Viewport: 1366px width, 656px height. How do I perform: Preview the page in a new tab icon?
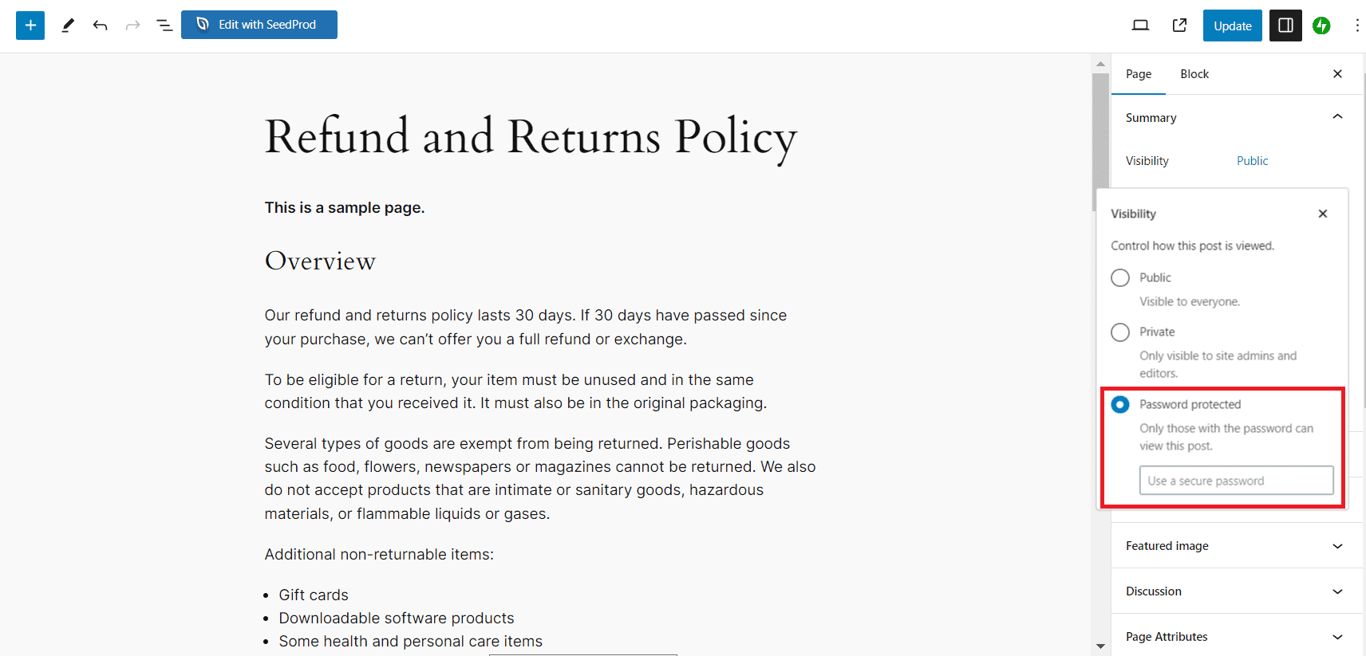click(1179, 24)
